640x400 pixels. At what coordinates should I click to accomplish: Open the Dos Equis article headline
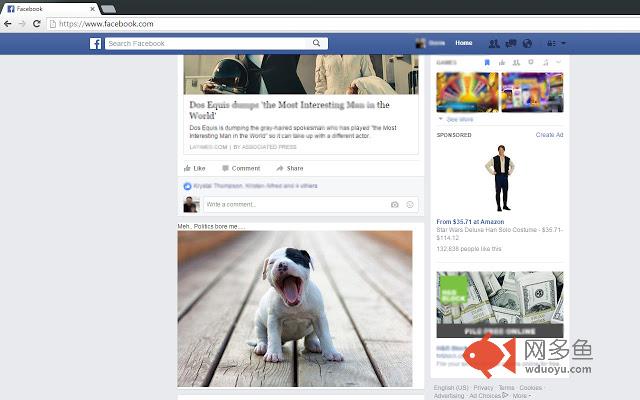289,110
